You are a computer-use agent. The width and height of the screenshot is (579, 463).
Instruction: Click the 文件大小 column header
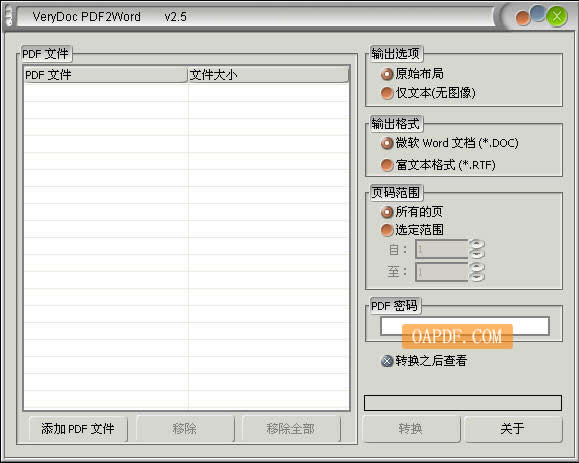coord(268,75)
